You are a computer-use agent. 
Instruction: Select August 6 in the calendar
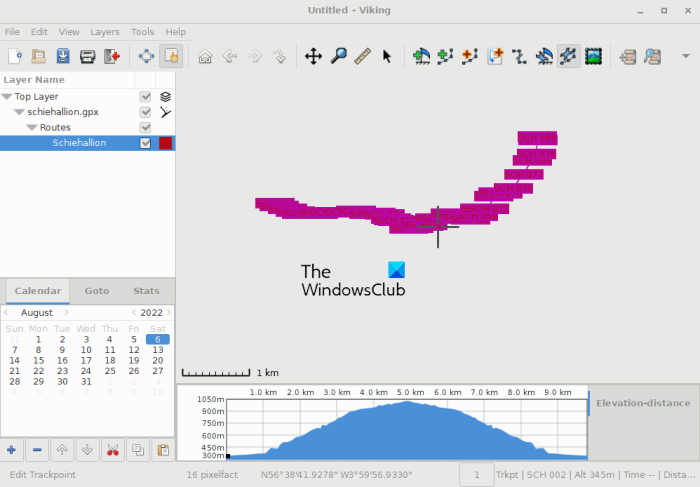[x=158, y=339]
